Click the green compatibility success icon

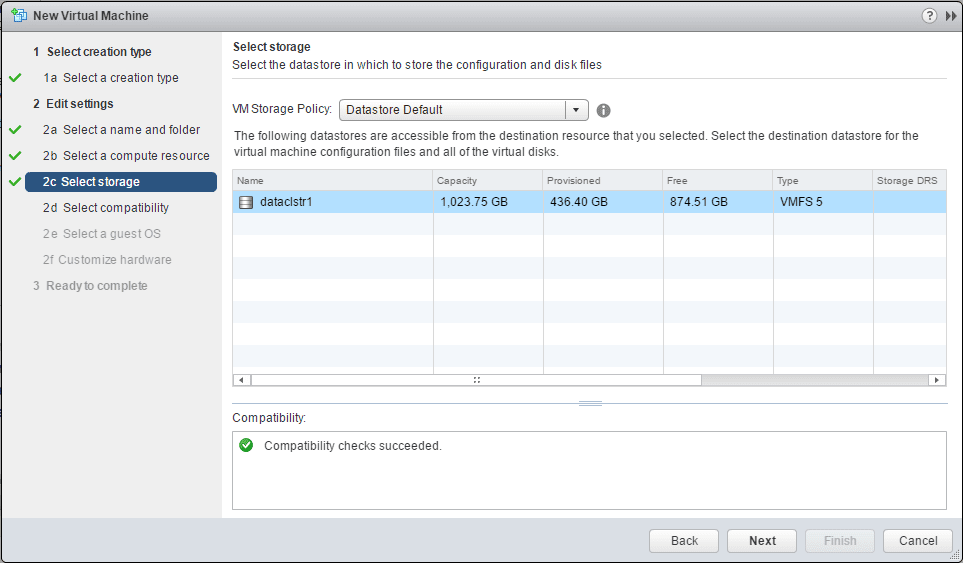pos(246,445)
